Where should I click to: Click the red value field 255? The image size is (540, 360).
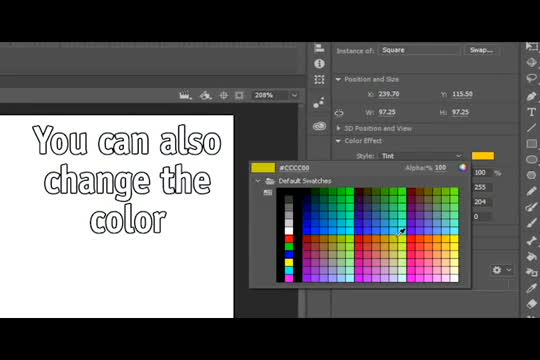[481, 187]
